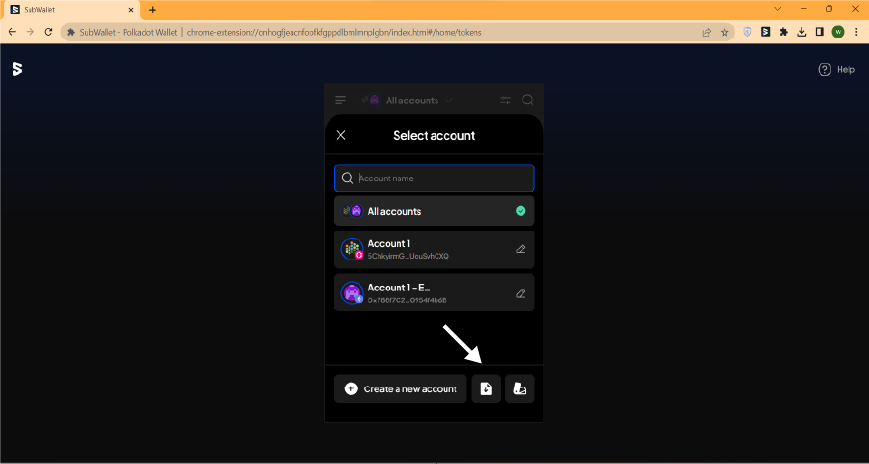The width and height of the screenshot is (869, 464).
Task: Open SubWallet extension in browser toolbar
Action: 765,32
